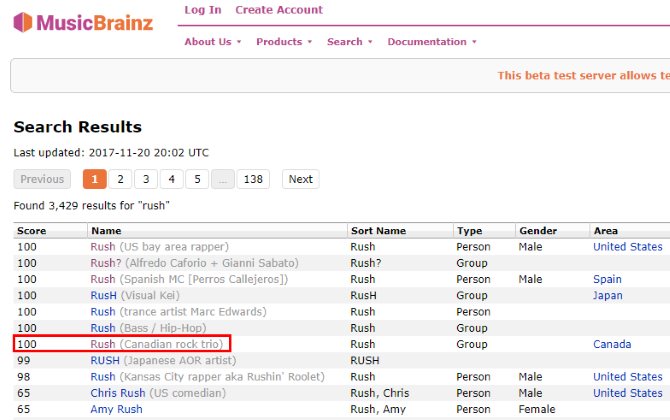Open United States area for Kansas City rapper
The height and width of the screenshot is (420, 670).
(628, 377)
